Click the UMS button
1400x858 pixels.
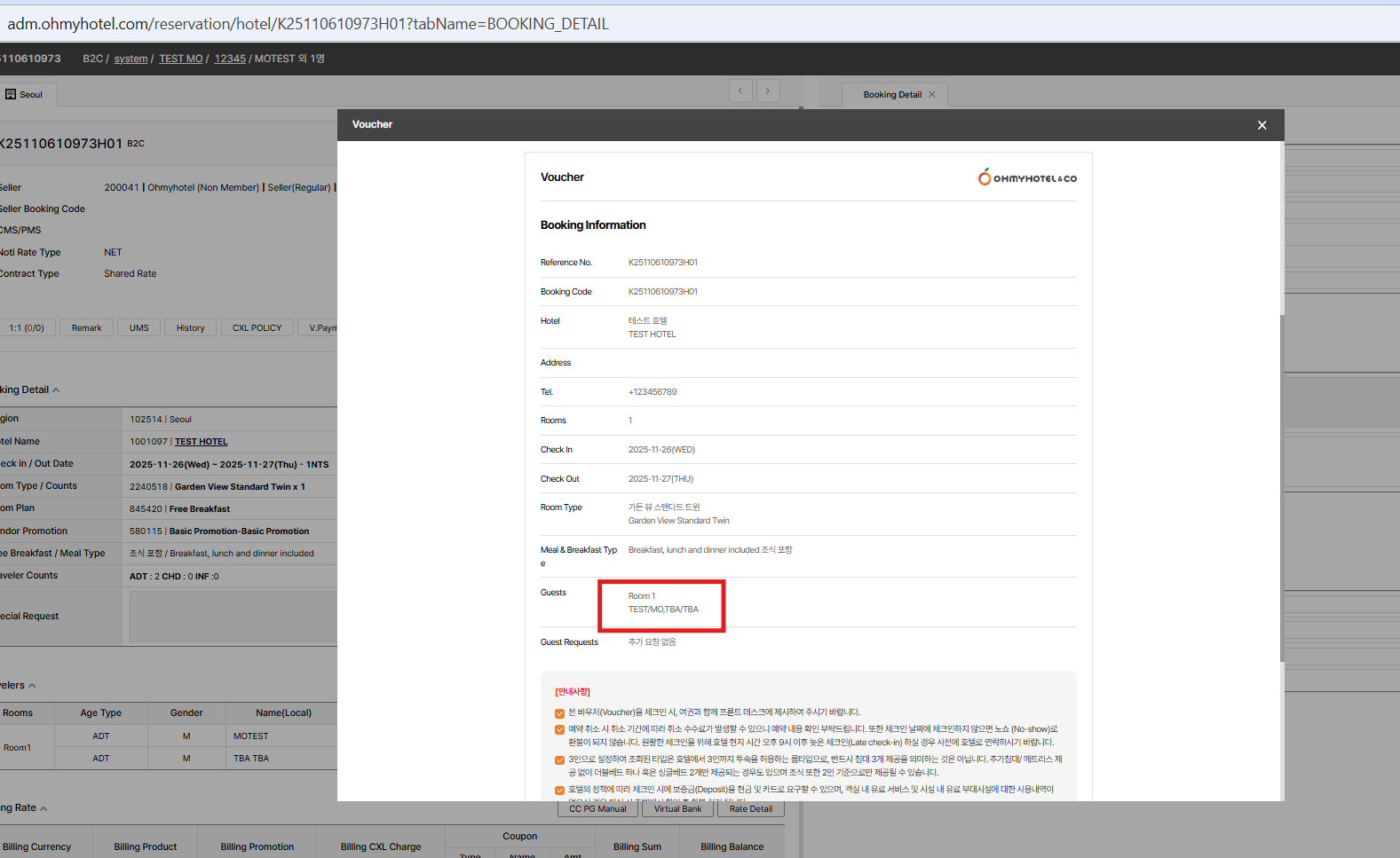[x=139, y=328]
